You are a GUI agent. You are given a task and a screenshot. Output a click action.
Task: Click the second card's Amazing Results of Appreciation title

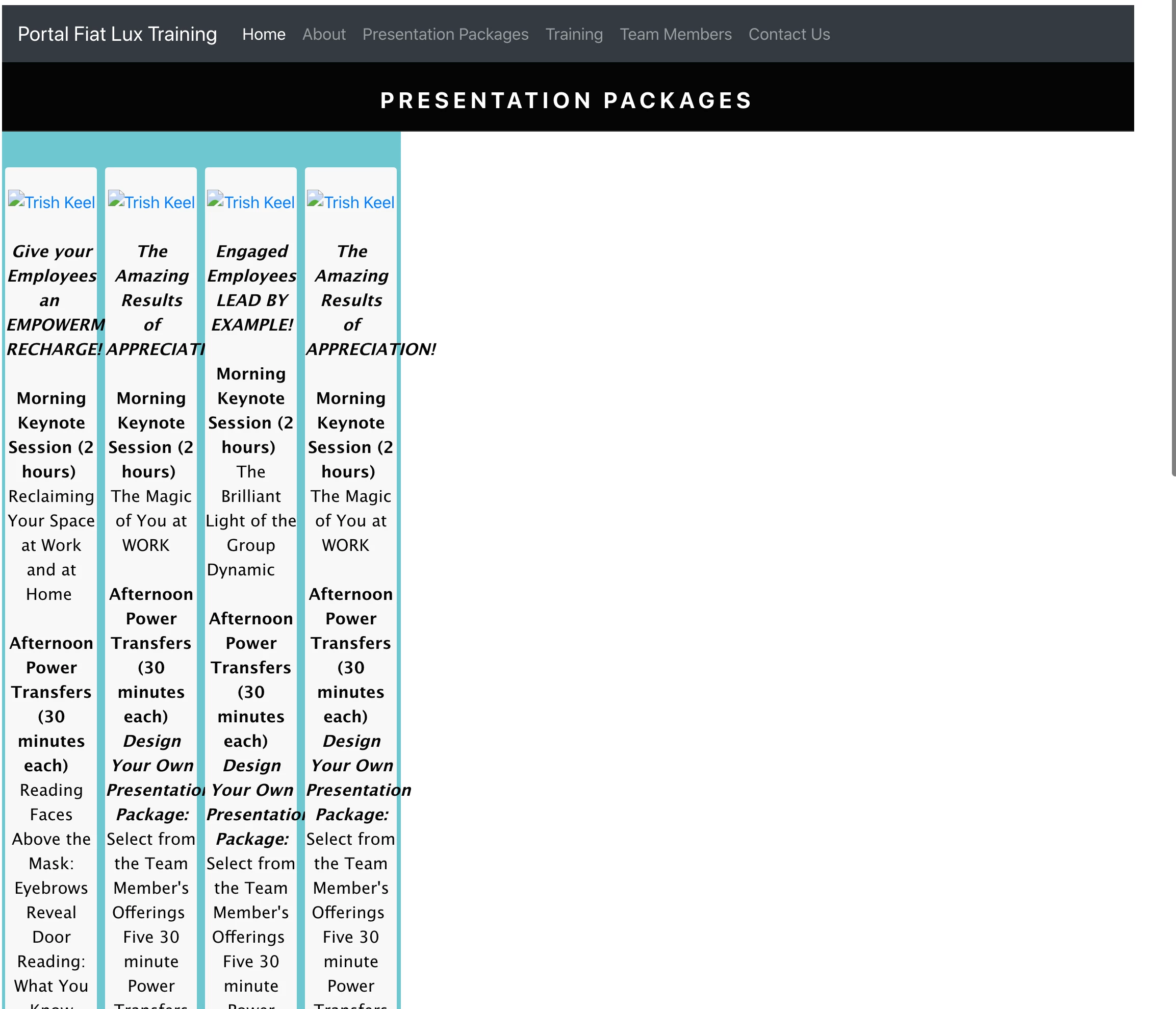tap(151, 300)
